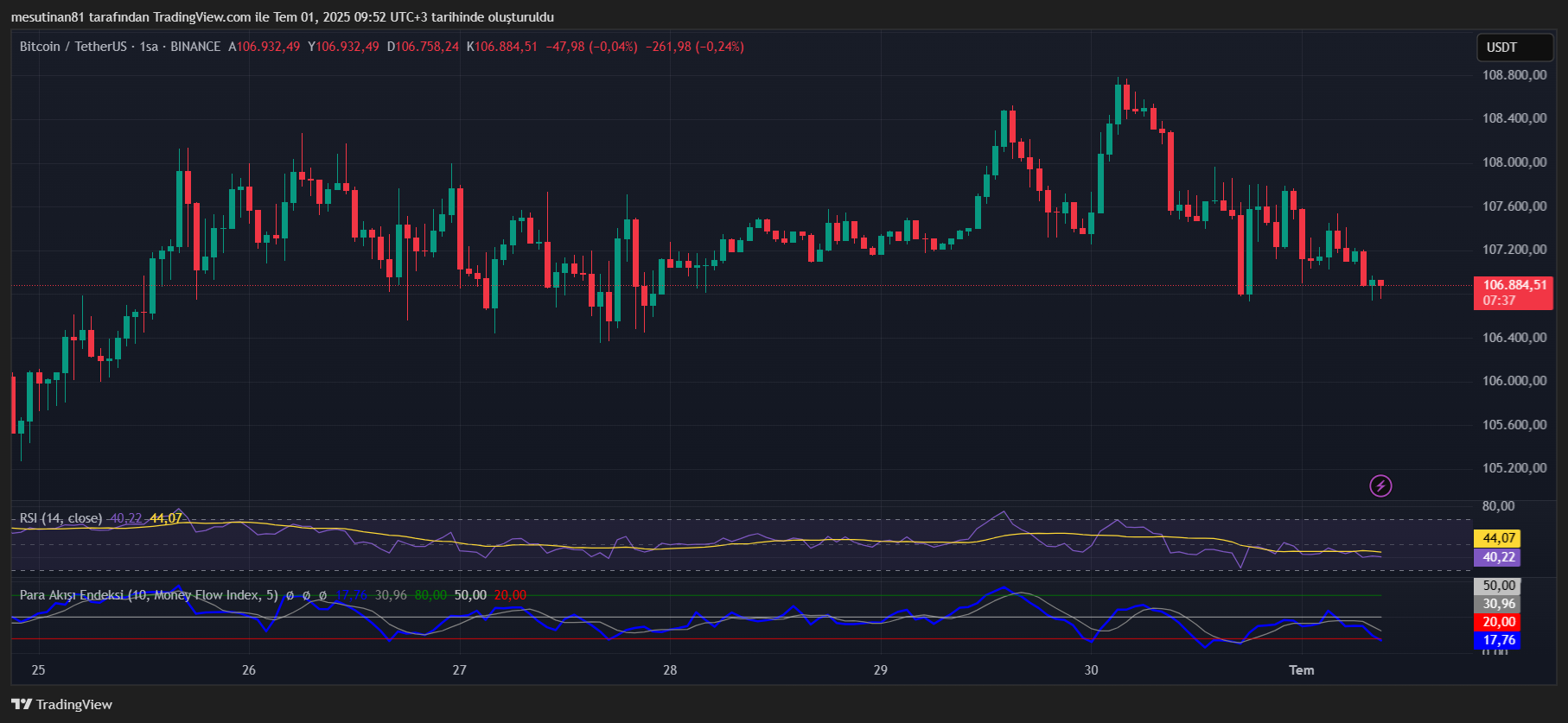Click the −261,98 (−0,24%) change value
This screenshot has height=723, width=1568.
coord(695,47)
